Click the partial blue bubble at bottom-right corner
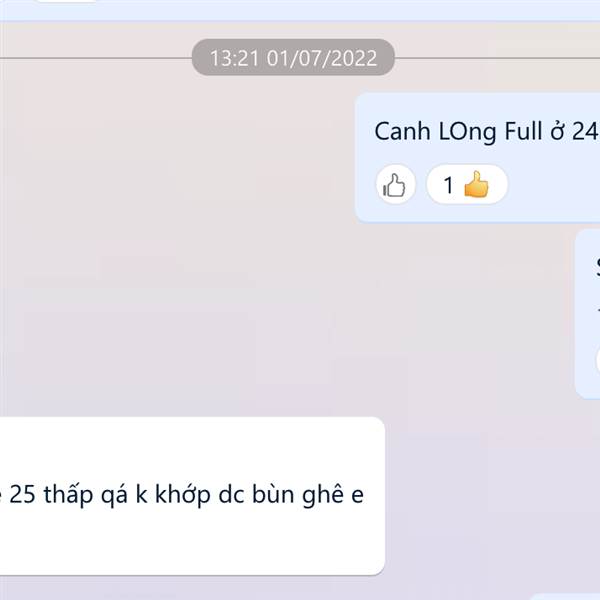This screenshot has width=600, height=600. point(566,597)
